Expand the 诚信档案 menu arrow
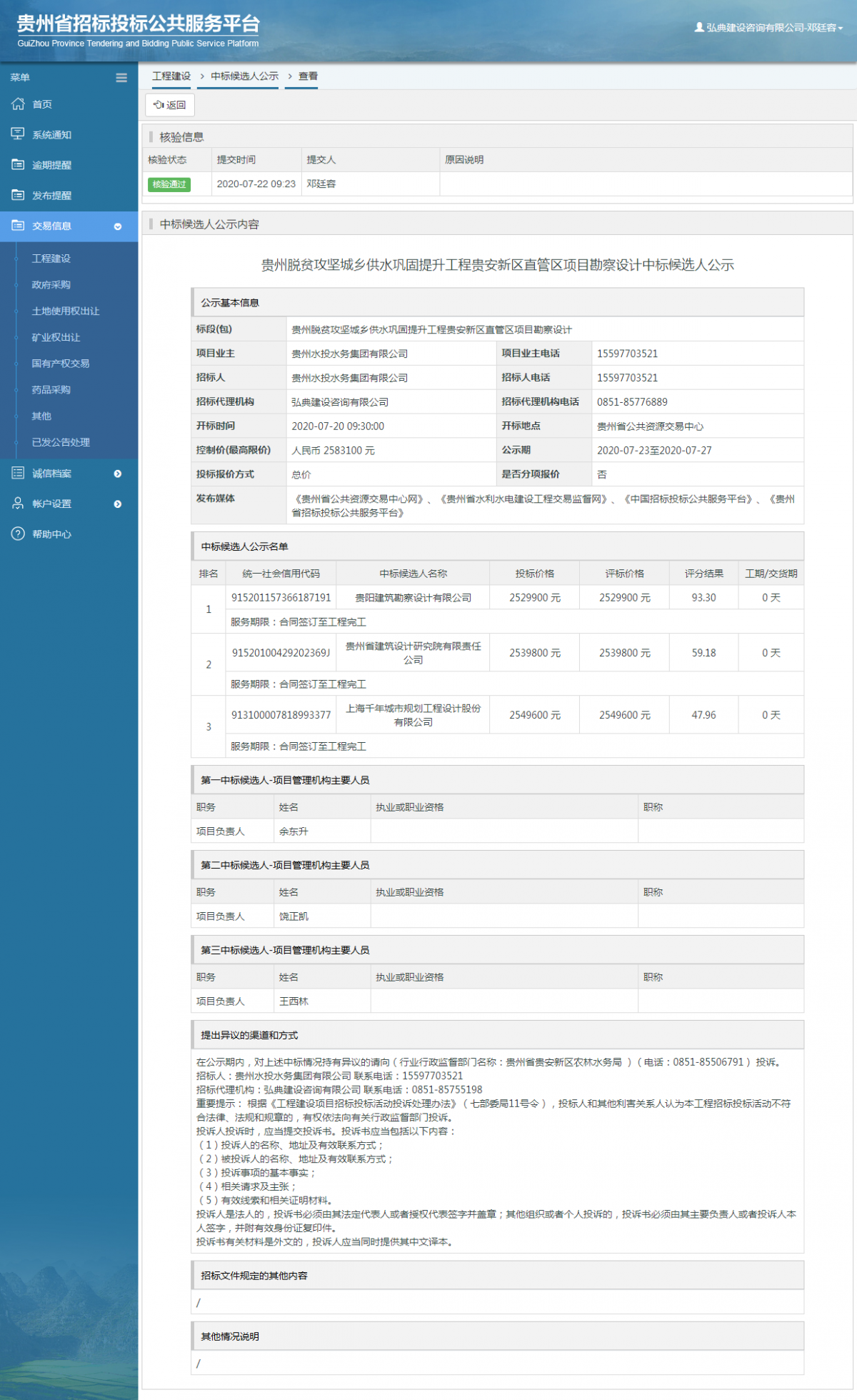Viewport: 857px width, 1400px height. 118,474
